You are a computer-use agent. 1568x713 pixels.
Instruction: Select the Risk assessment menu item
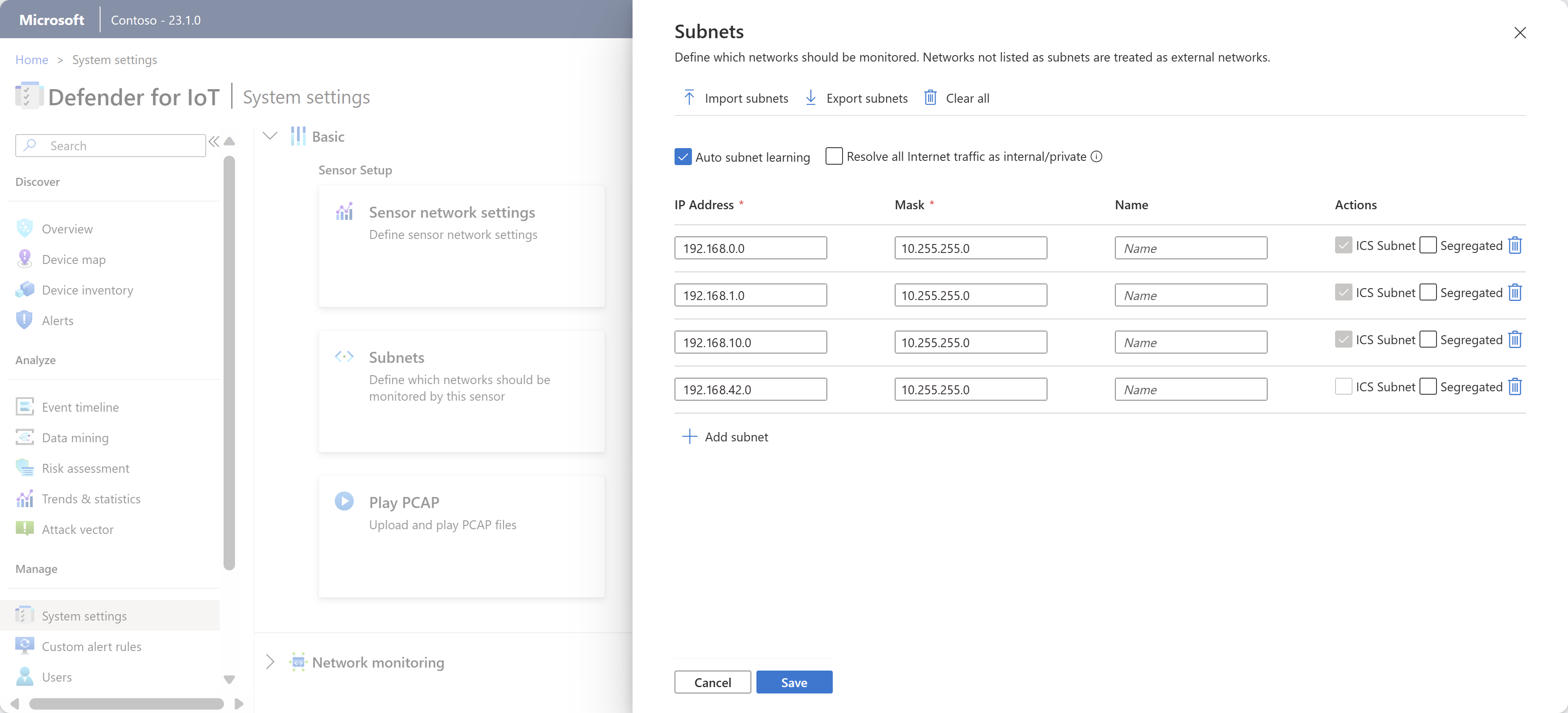[85, 467]
